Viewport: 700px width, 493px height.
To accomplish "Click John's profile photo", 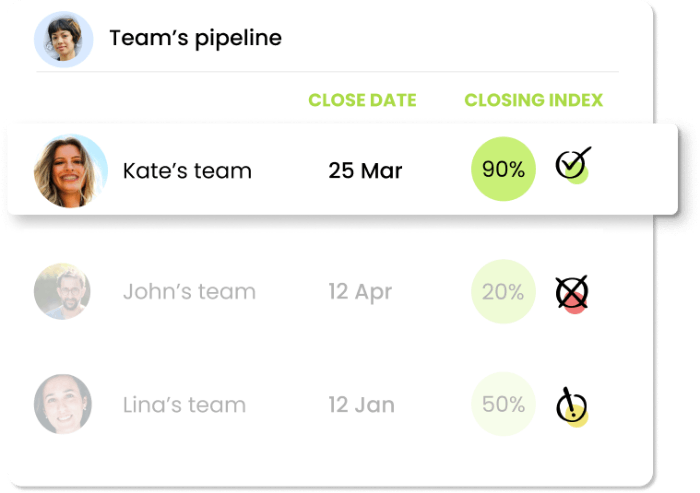I will [62, 291].
